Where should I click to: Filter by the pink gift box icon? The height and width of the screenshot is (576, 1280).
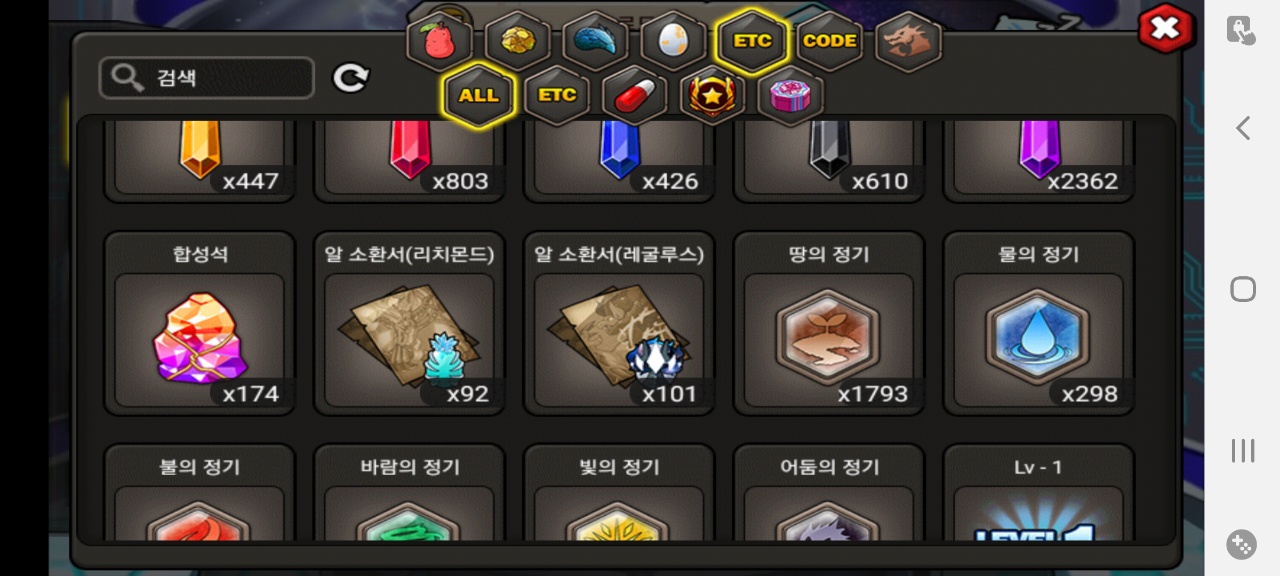791,96
